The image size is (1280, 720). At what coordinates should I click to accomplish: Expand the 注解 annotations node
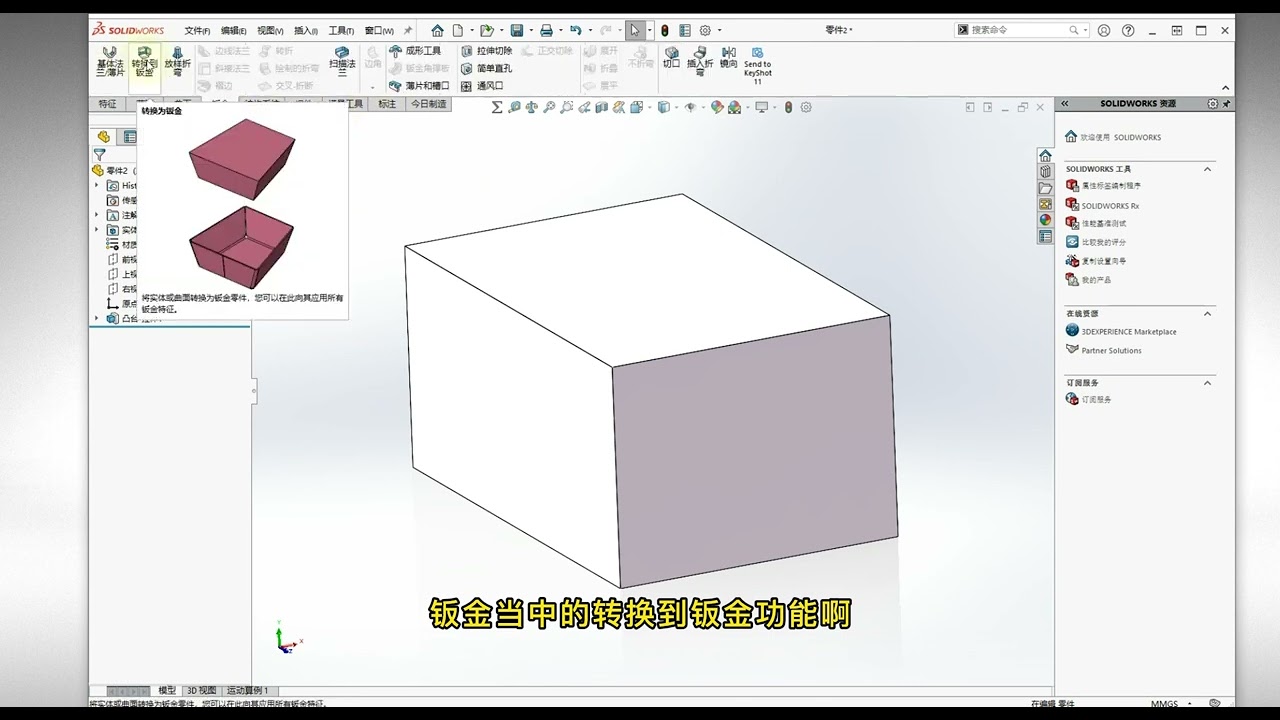pos(97,215)
